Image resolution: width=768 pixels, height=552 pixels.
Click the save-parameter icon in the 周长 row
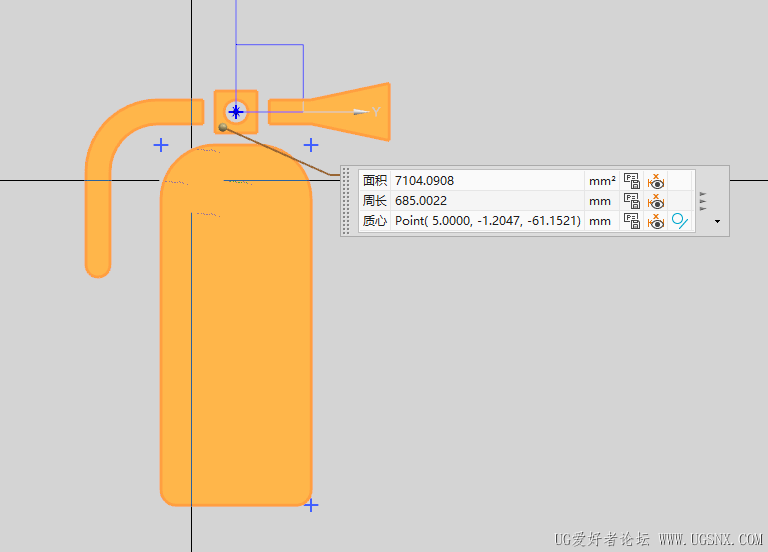[x=632, y=201]
